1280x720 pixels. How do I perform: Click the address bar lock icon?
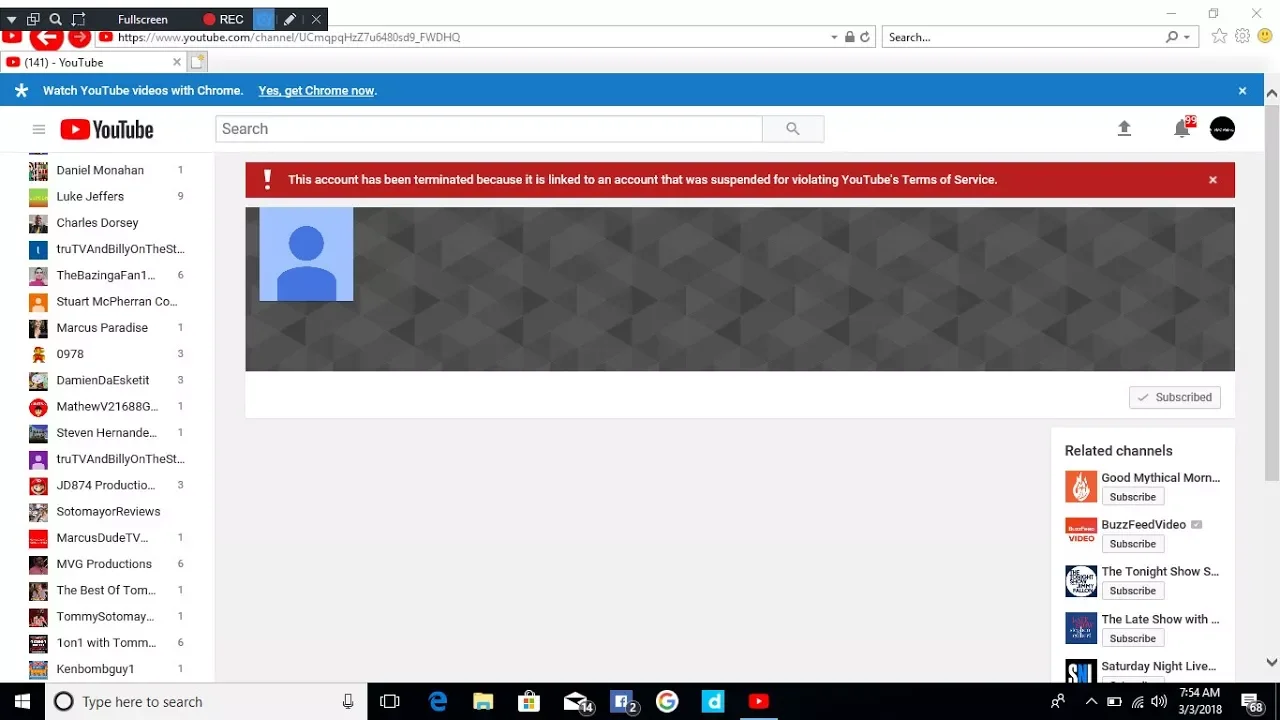[849, 37]
